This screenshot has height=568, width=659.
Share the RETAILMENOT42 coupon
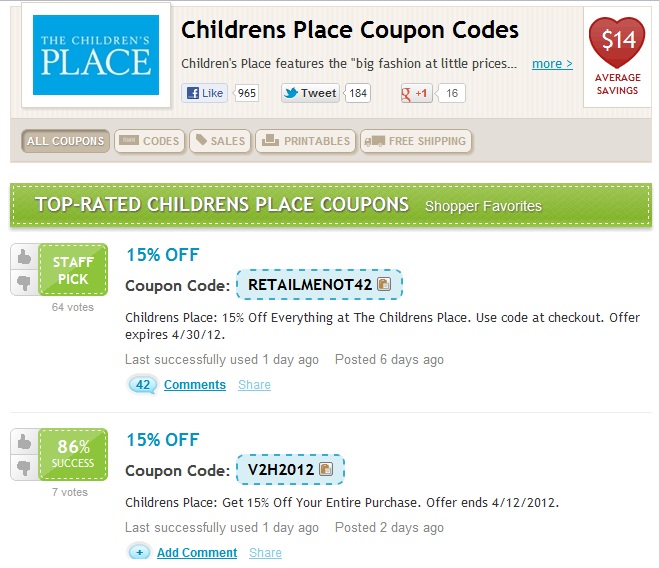[x=254, y=384]
